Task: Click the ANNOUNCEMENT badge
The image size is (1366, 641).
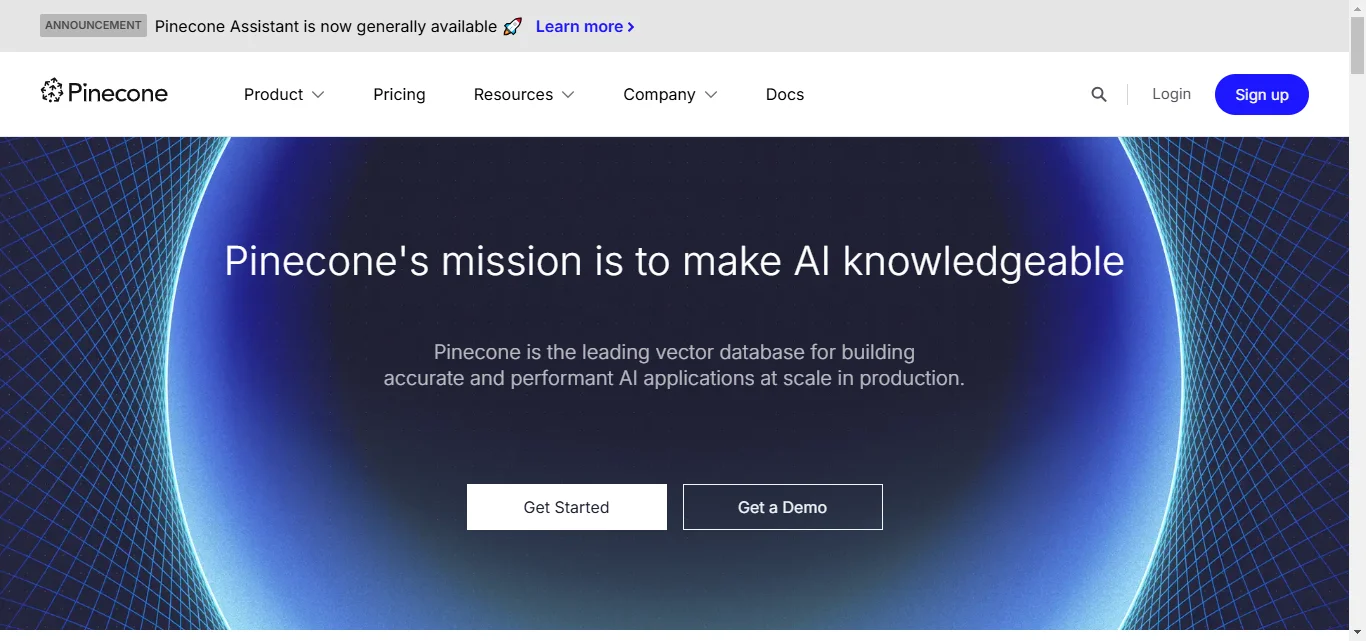Action: (93, 26)
